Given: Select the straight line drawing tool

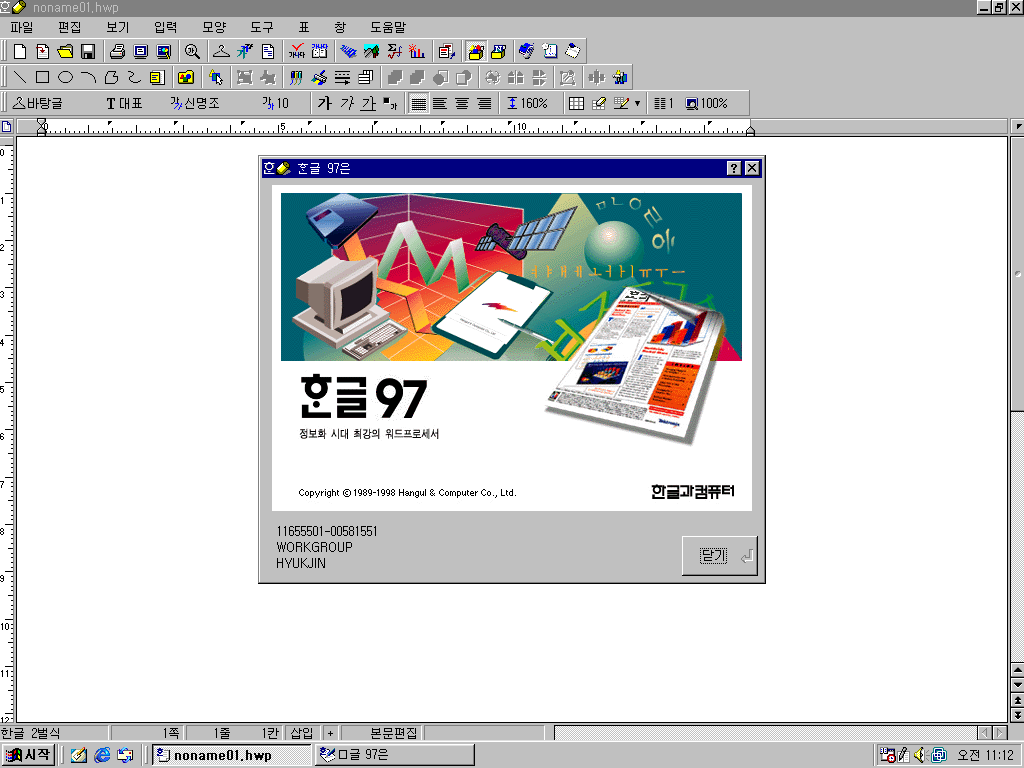Looking at the screenshot, I should [x=20, y=78].
